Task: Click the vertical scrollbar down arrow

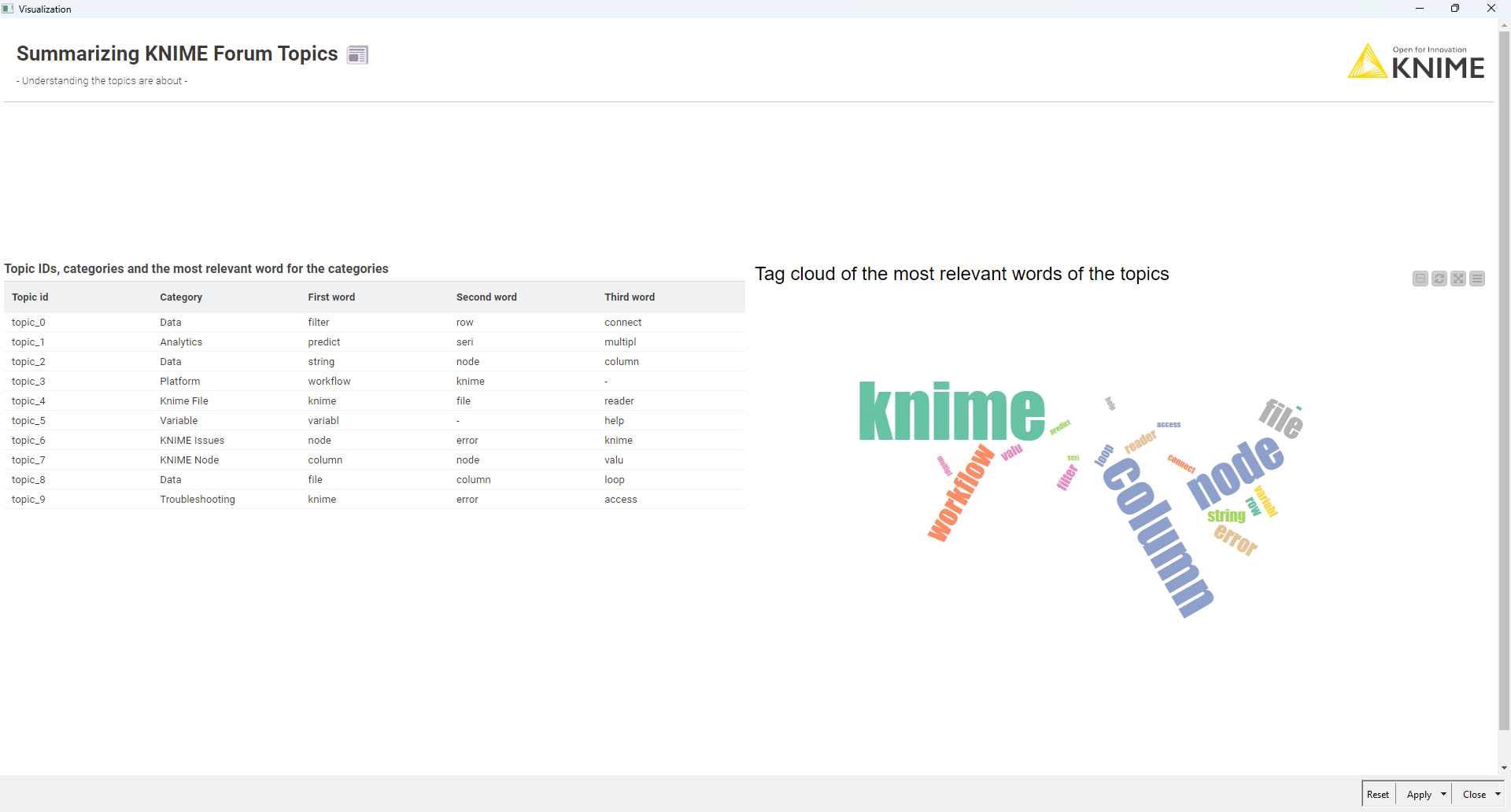Action: (1504, 768)
